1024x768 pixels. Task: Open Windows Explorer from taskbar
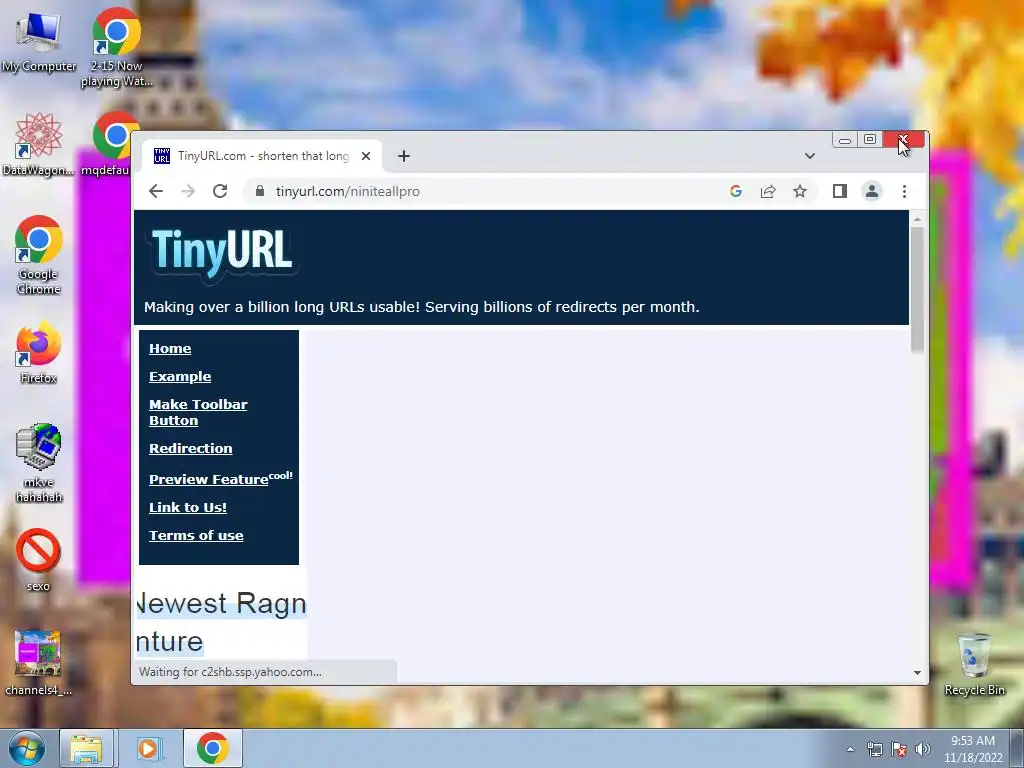pyautogui.click(x=87, y=748)
